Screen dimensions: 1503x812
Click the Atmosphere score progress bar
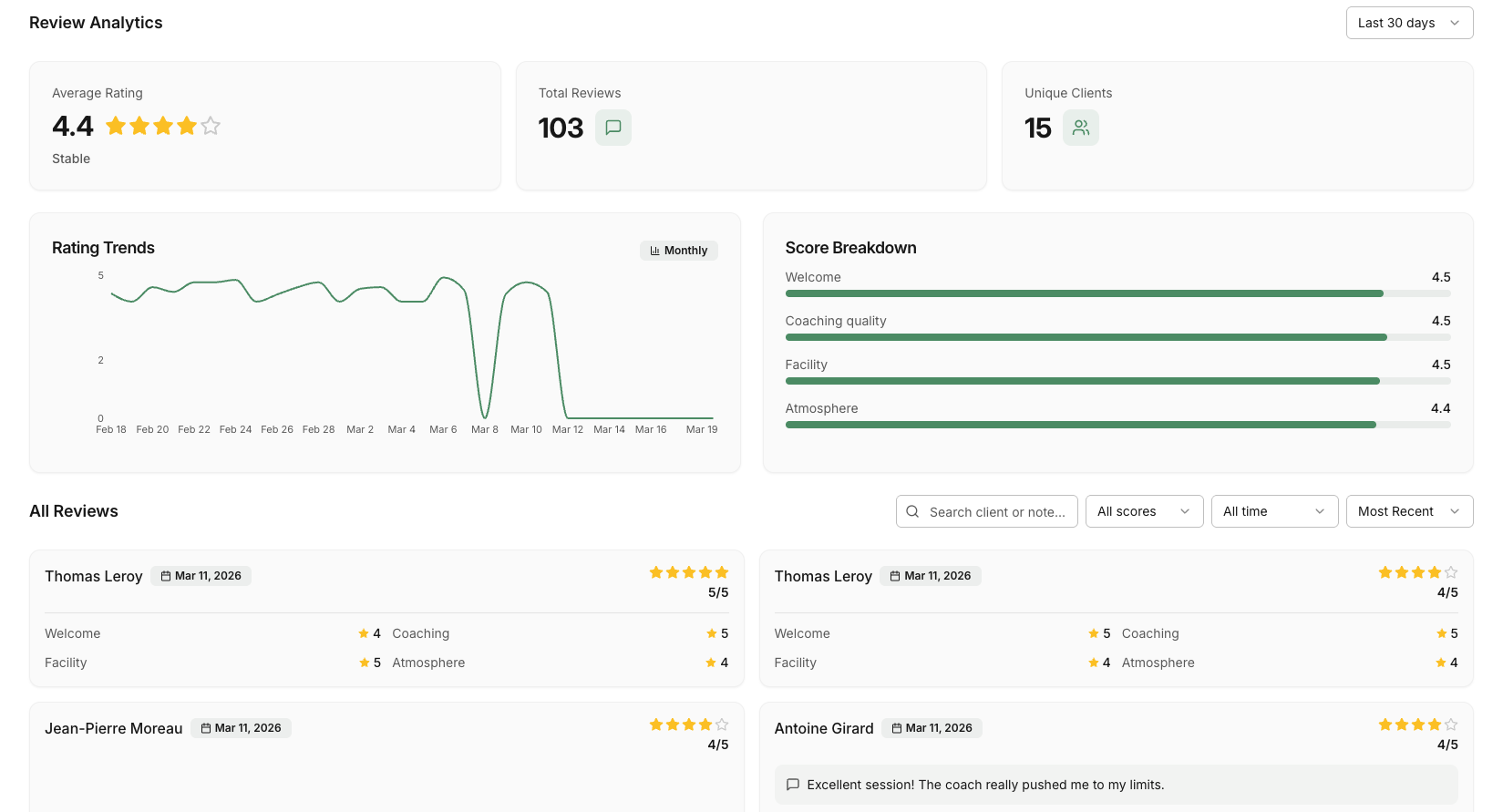pyautogui.click(x=1117, y=425)
